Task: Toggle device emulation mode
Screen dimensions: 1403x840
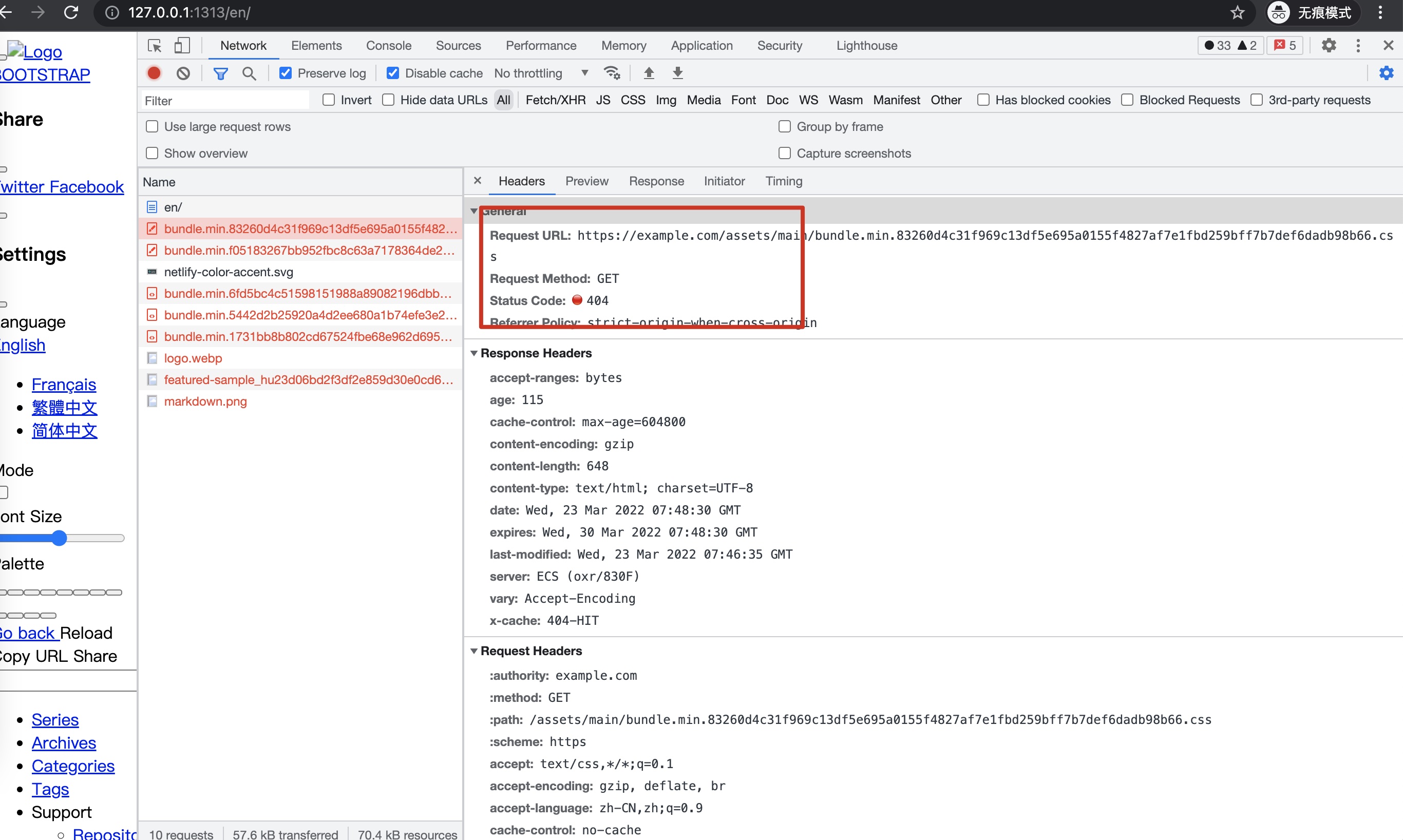Action: [x=181, y=45]
